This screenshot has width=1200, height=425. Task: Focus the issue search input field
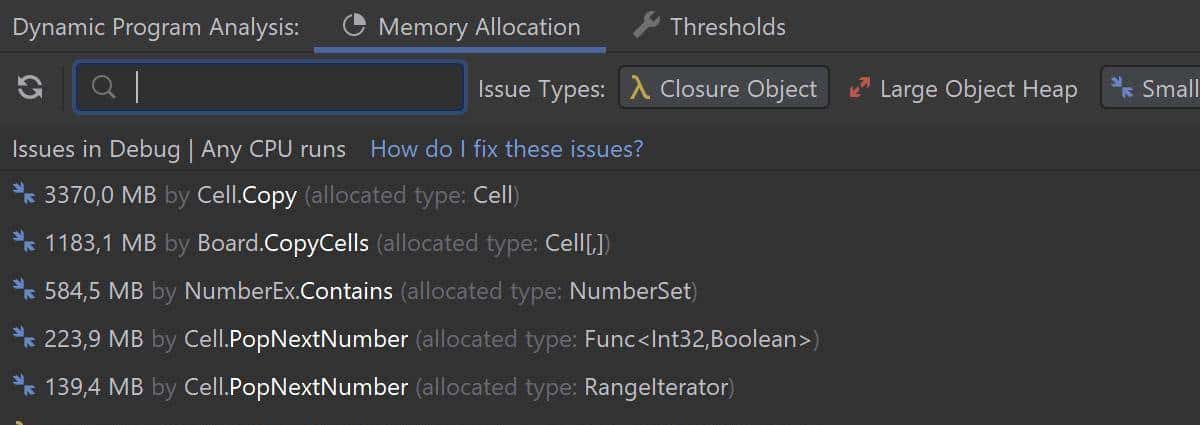coord(290,88)
